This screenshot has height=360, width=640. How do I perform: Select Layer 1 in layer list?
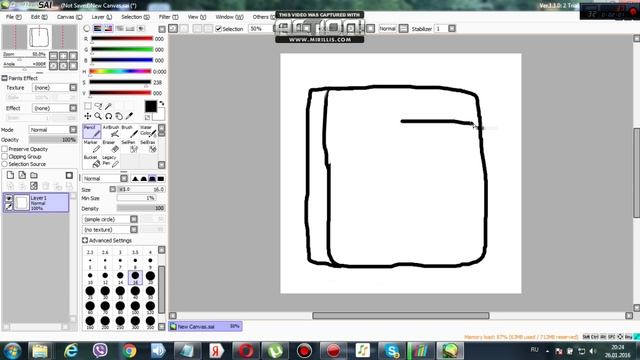point(37,202)
